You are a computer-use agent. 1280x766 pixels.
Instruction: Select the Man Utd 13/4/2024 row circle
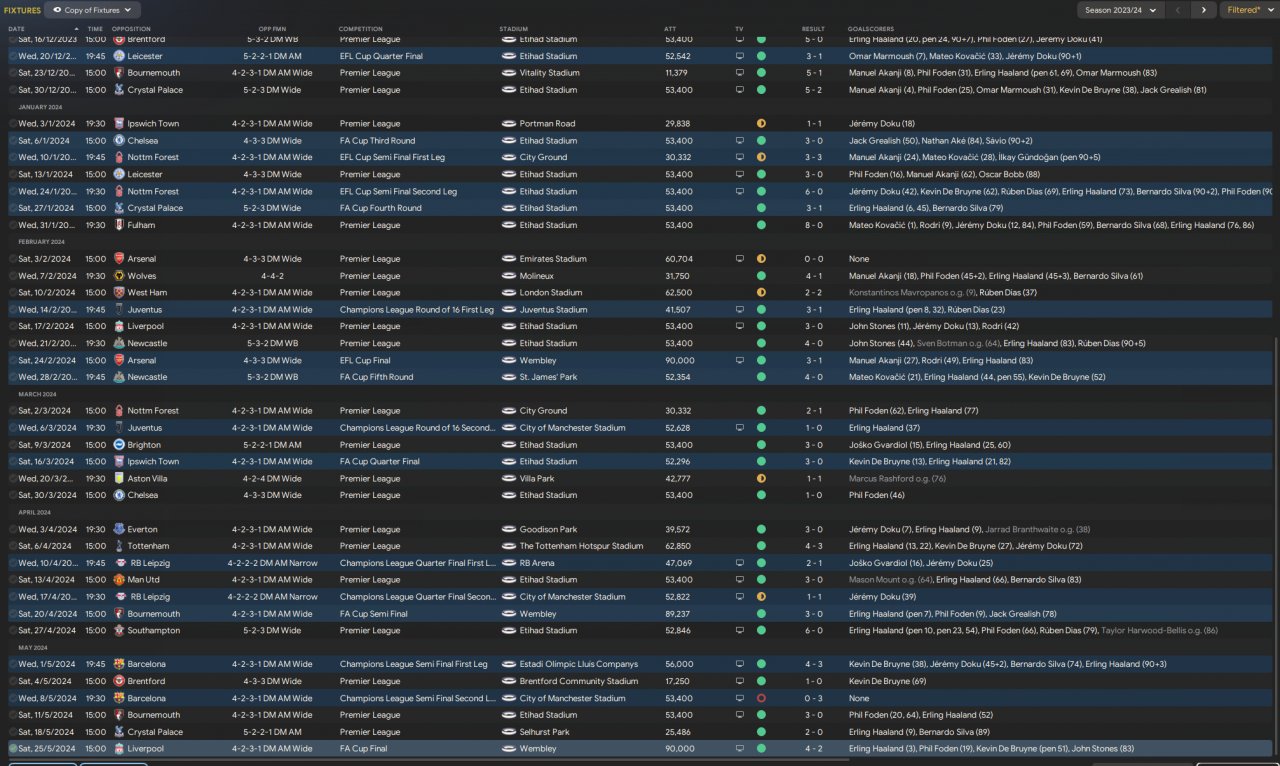(13, 580)
